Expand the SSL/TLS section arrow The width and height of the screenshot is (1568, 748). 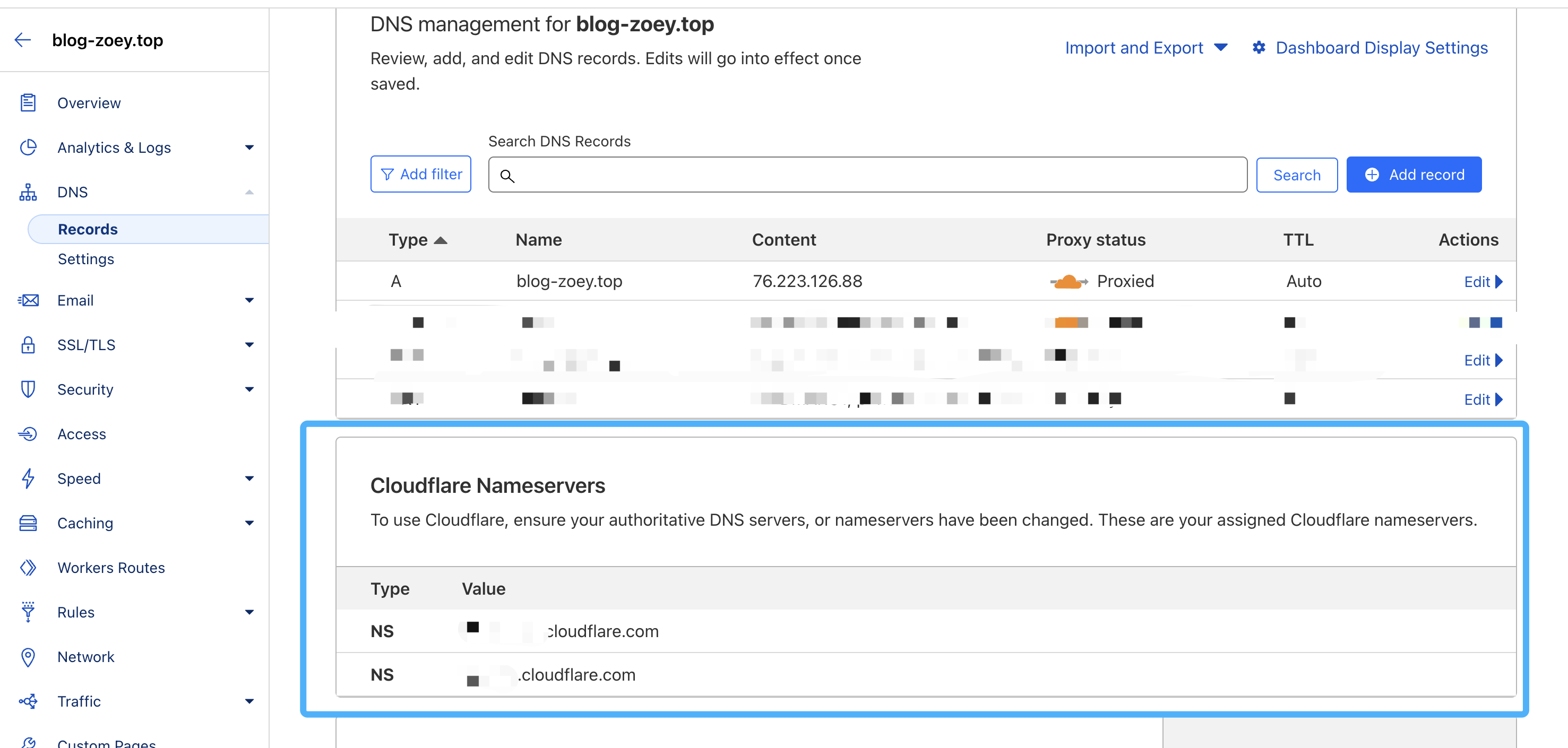click(249, 345)
